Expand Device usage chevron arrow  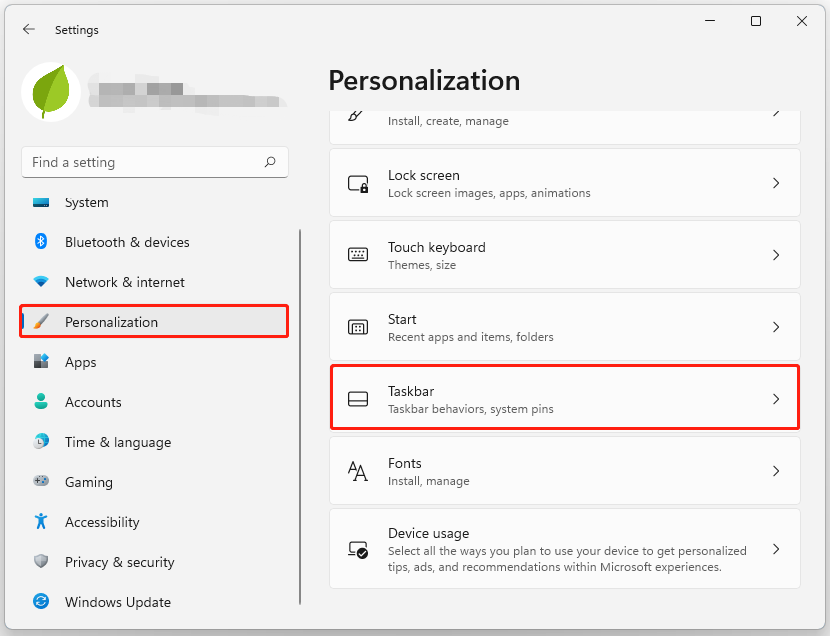click(776, 549)
